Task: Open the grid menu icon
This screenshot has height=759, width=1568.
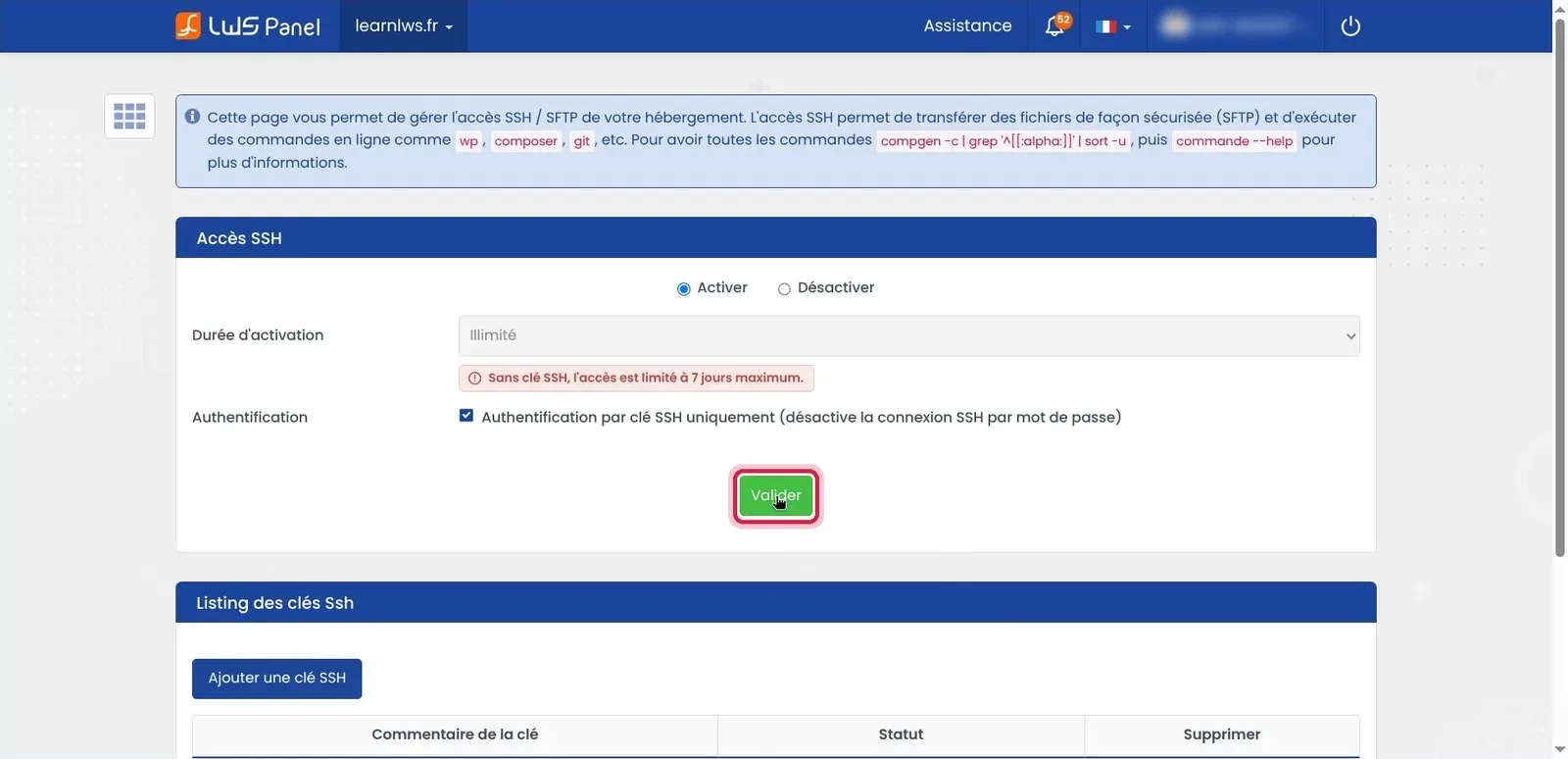Action: [129, 116]
